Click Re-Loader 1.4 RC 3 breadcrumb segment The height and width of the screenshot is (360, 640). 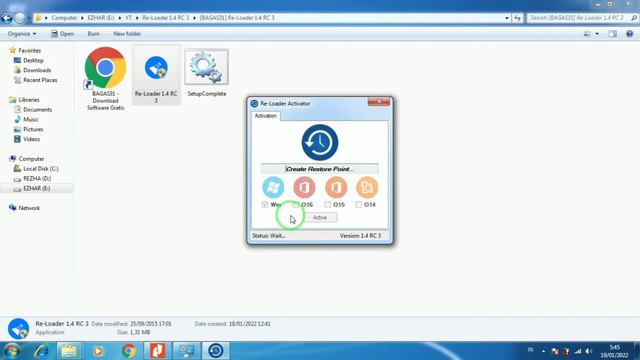tap(165, 18)
